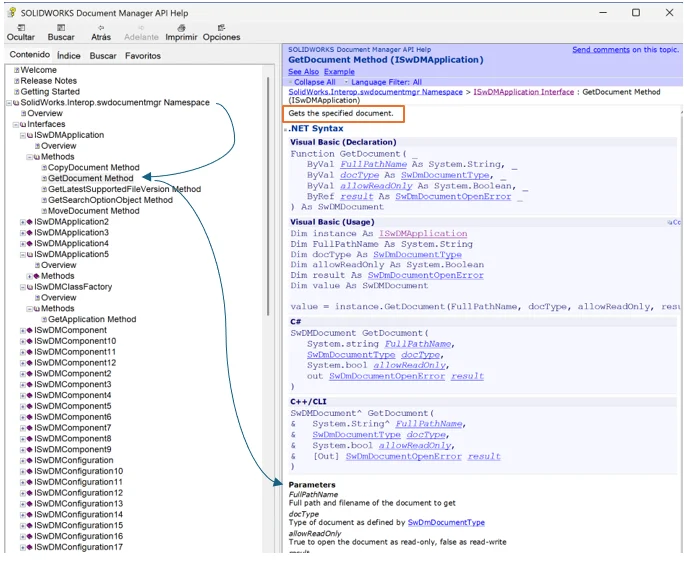Collapse the SolidWorks.Interop.swdocumentmgr Namespace node

coord(9,103)
